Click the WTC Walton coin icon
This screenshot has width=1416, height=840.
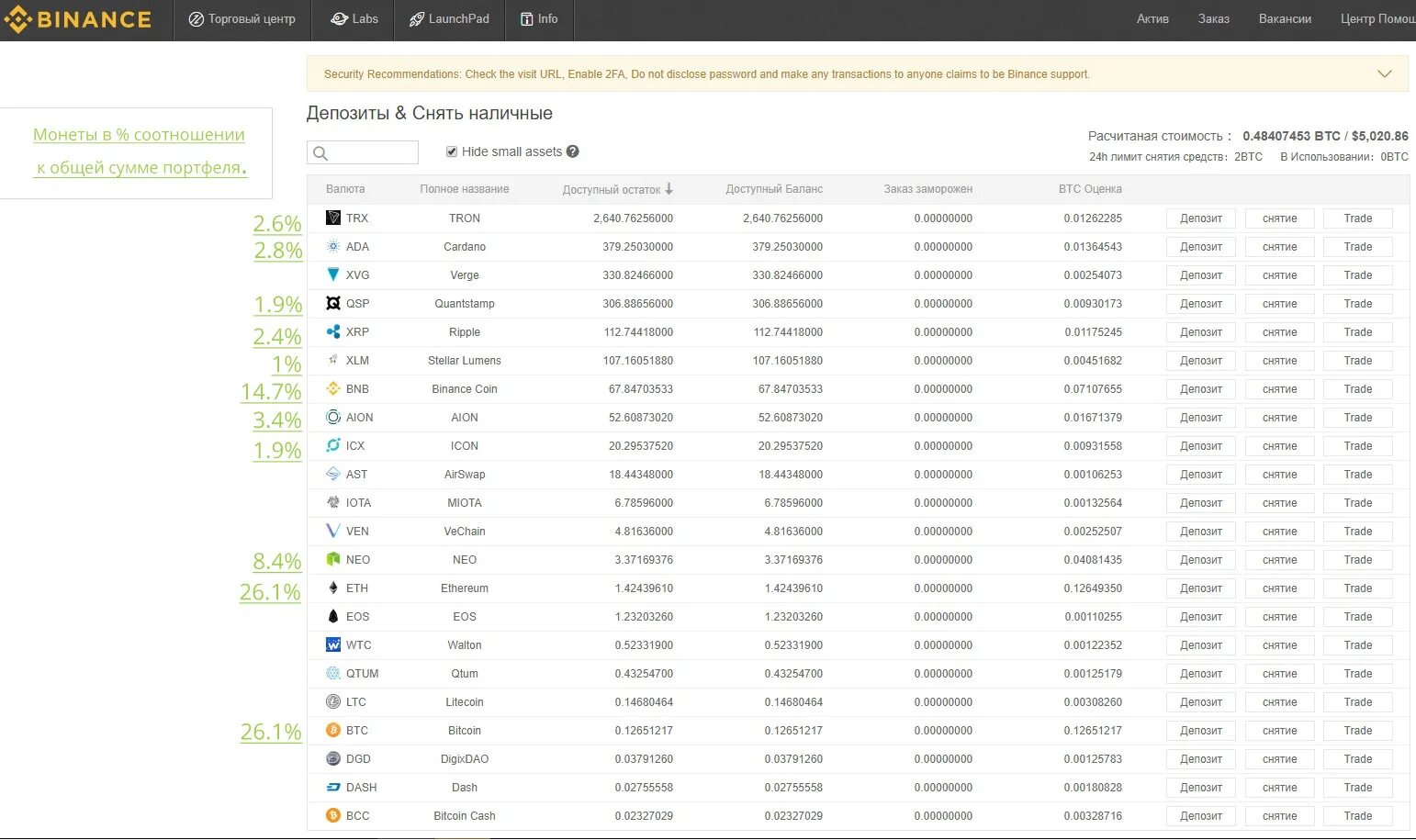[333, 645]
